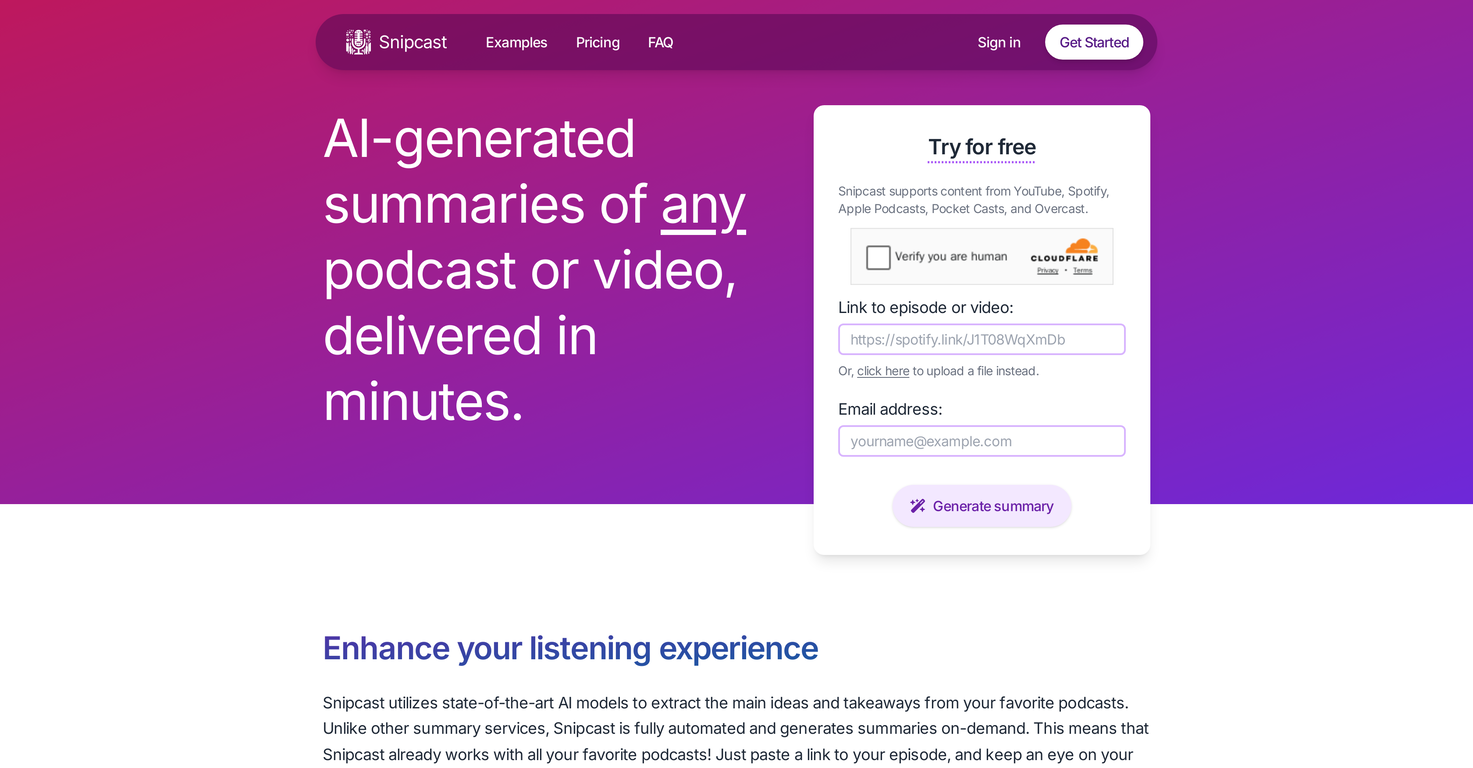1473x768 pixels.
Task: Open the FAQ section
Action: point(660,42)
